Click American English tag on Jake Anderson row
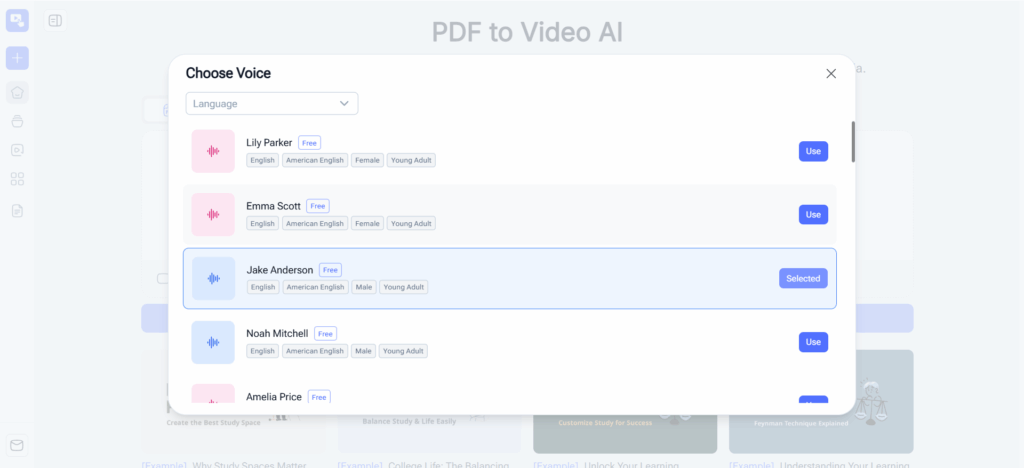This screenshot has width=1024, height=468. tap(315, 287)
